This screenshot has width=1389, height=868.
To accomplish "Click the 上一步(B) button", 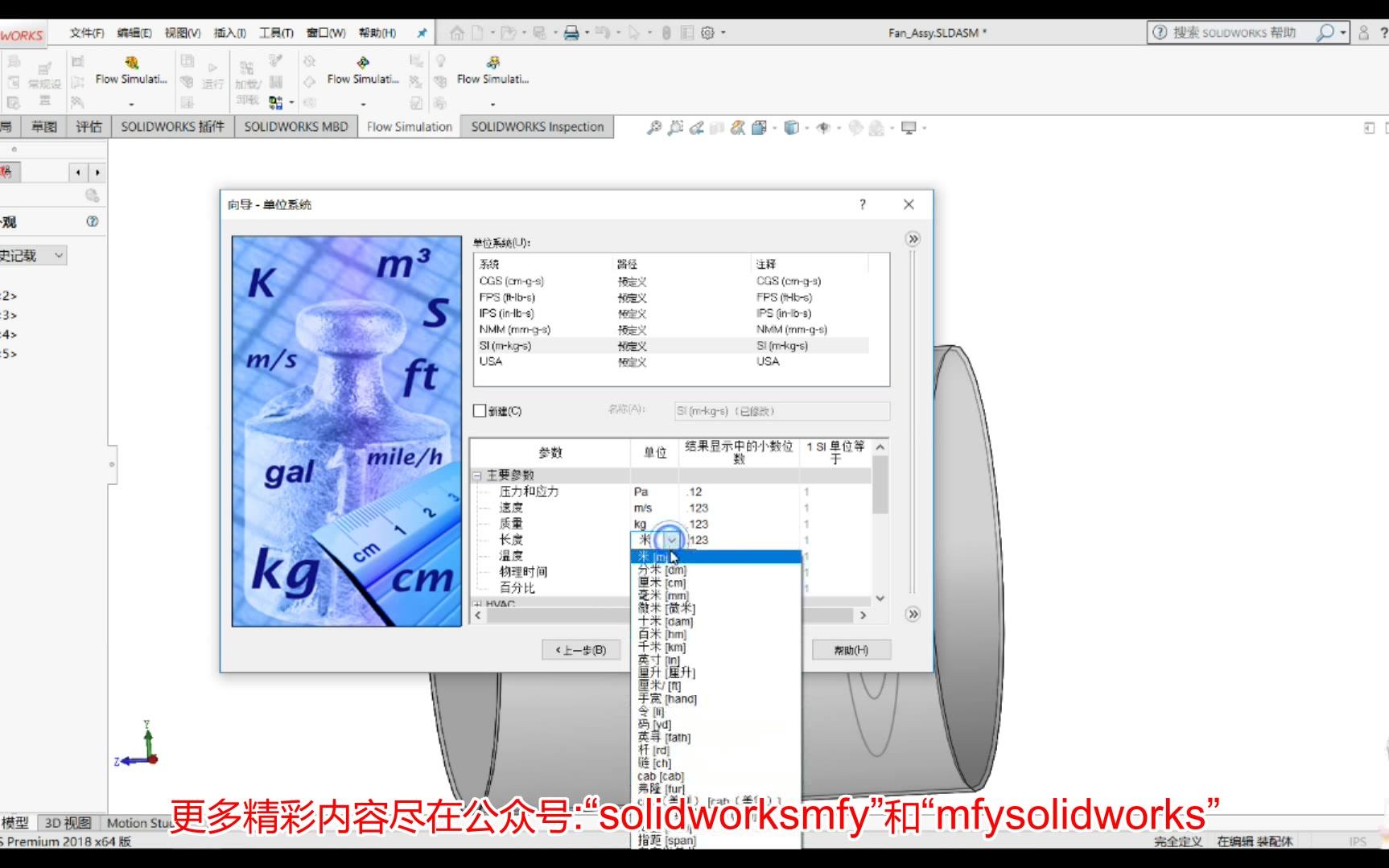I will [581, 649].
